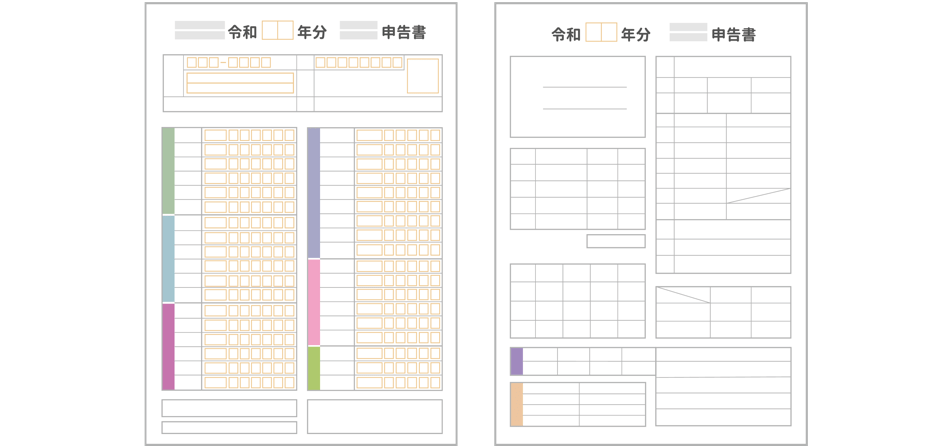
Task: Click the first postal code digit box
Action: tap(192, 62)
